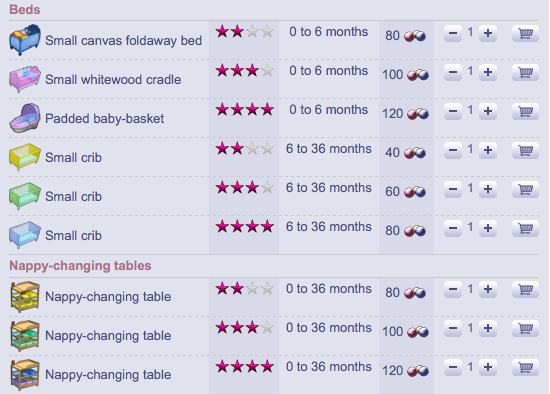Increase quantity of Small canvas foldaway bed
The height and width of the screenshot is (394, 550).
488,34
